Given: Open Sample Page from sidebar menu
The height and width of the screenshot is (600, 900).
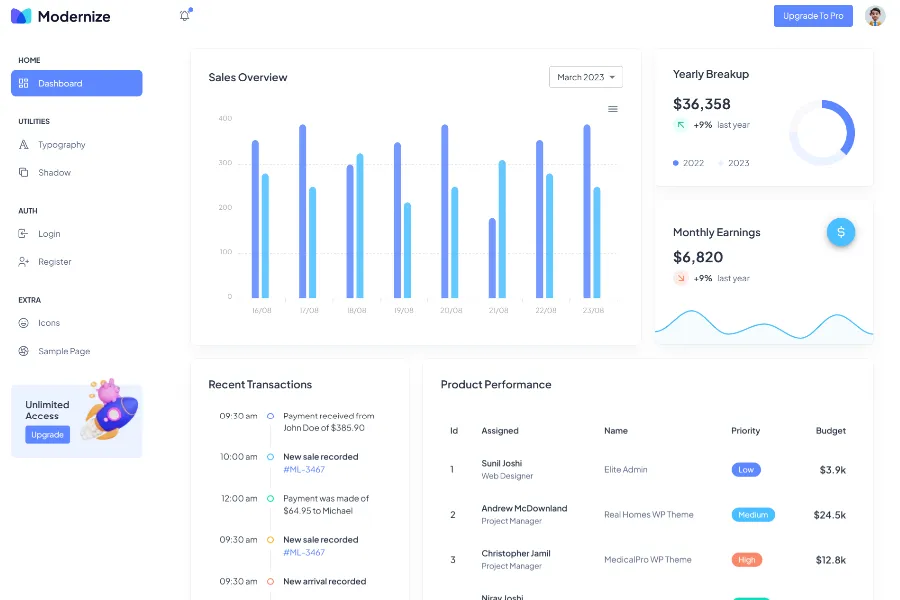Looking at the screenshot, I should 64,351.
